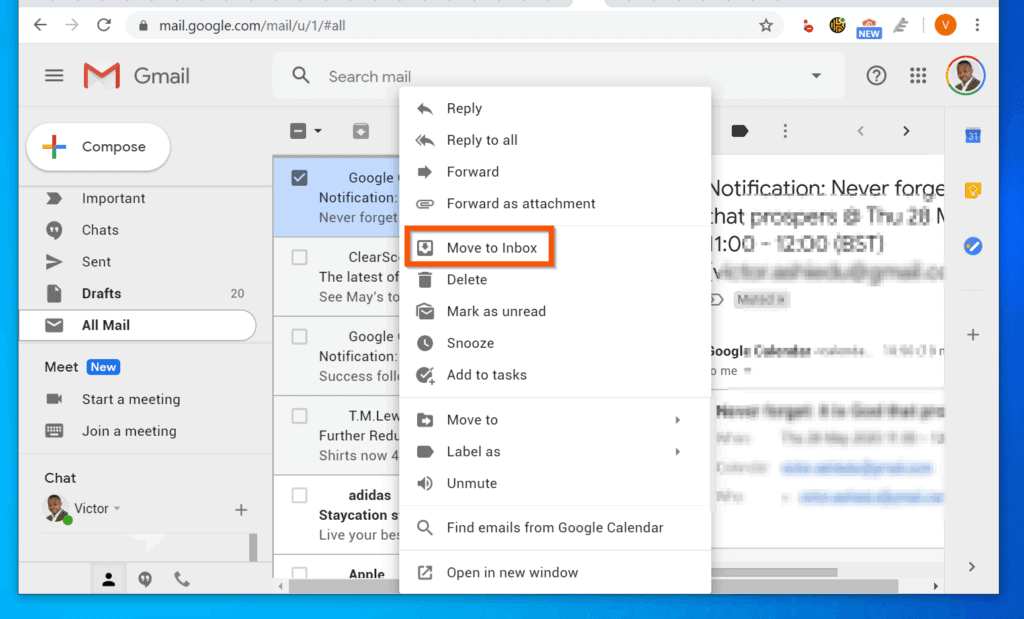This screenshot has width=1024, height=619.
Task: Start new chat plus icon
Action: click(241, 510)
